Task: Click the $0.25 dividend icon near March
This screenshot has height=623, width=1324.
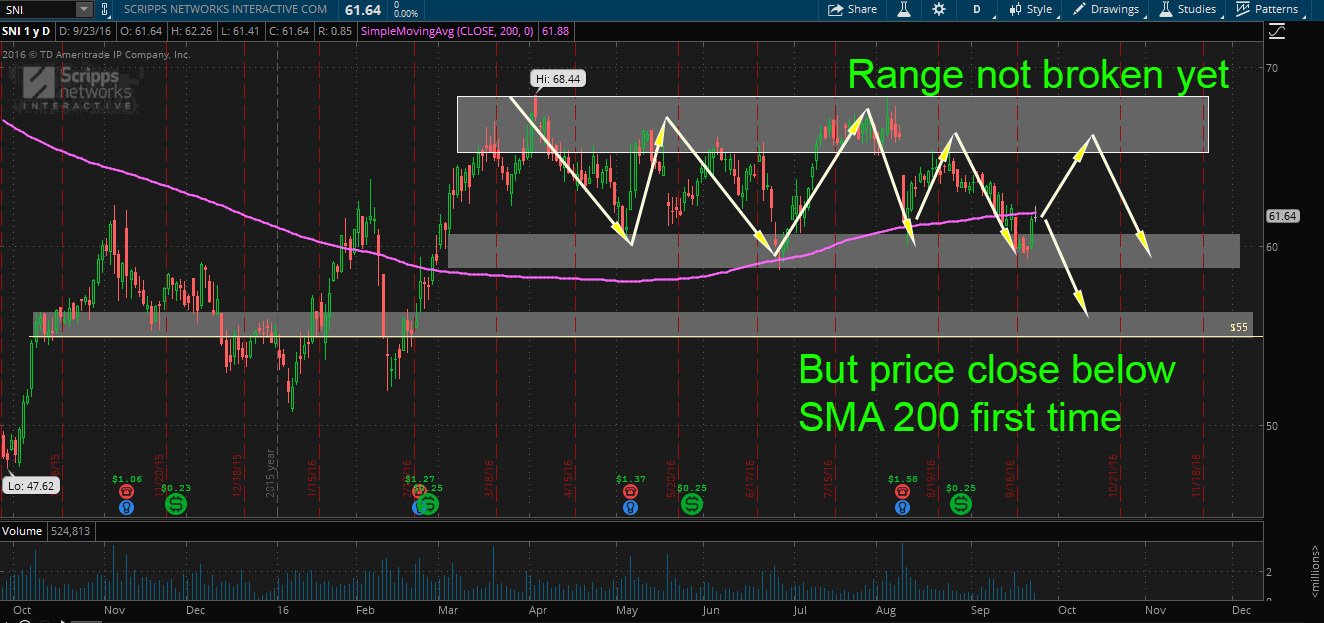Action: pyautogui.click(x=428, y=504)
